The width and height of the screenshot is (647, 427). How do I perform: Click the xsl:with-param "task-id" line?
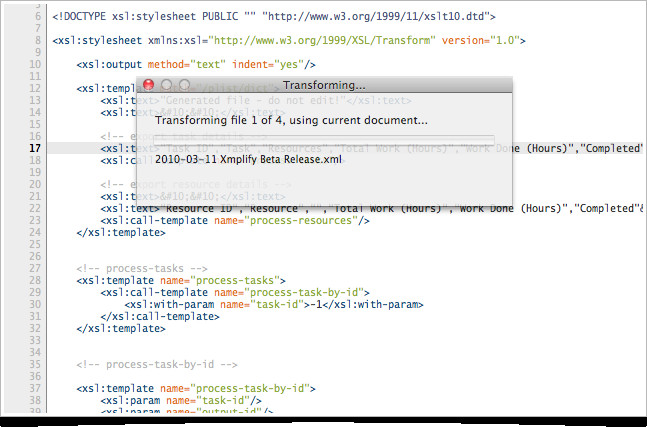tap(274, 304)
